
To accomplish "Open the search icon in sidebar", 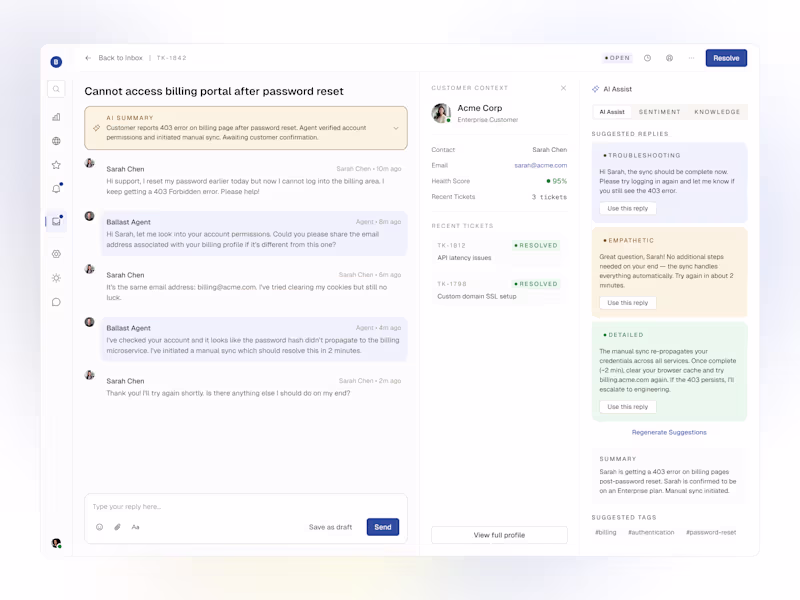I will [x=56, y=89].
